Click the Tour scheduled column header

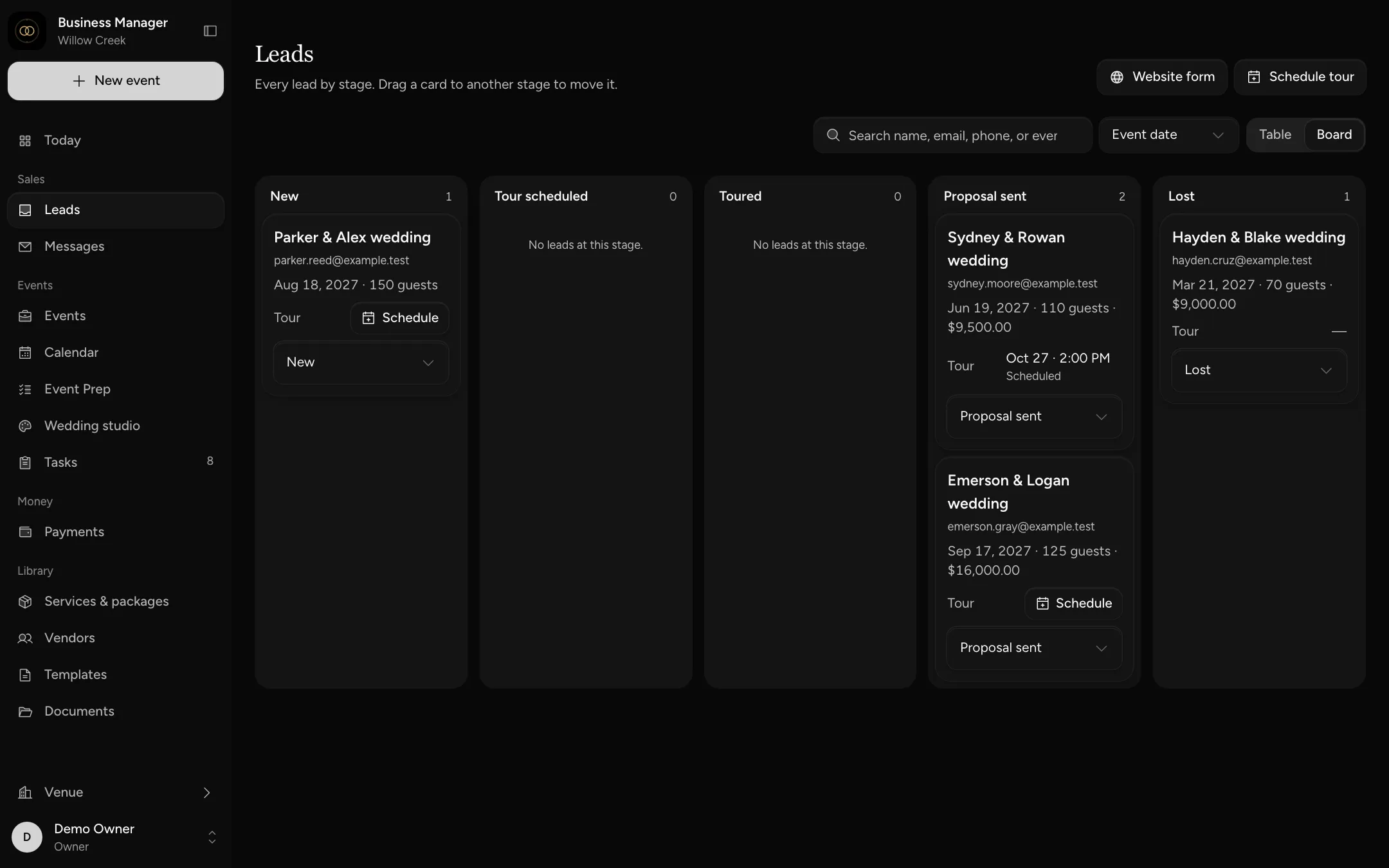(541, 197)
